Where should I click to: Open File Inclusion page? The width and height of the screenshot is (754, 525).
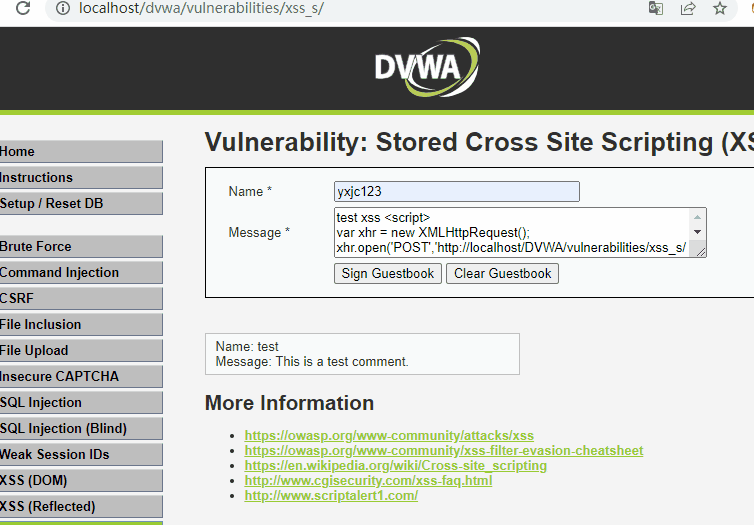[x=81, y=324]
